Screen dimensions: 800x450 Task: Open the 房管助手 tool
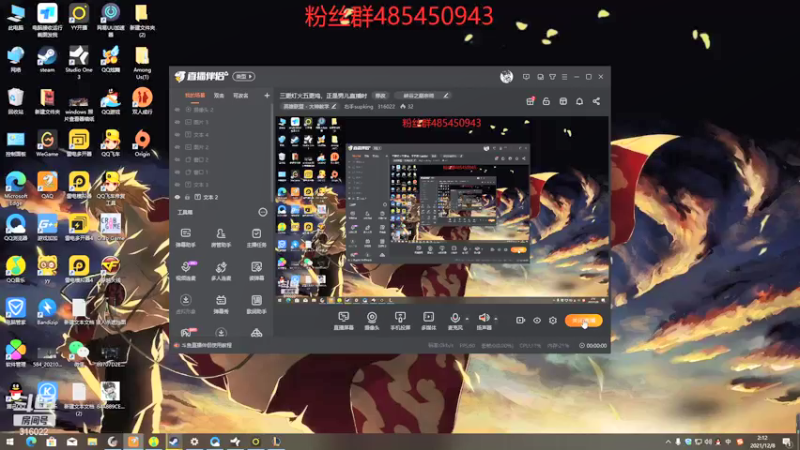[221, 237]
